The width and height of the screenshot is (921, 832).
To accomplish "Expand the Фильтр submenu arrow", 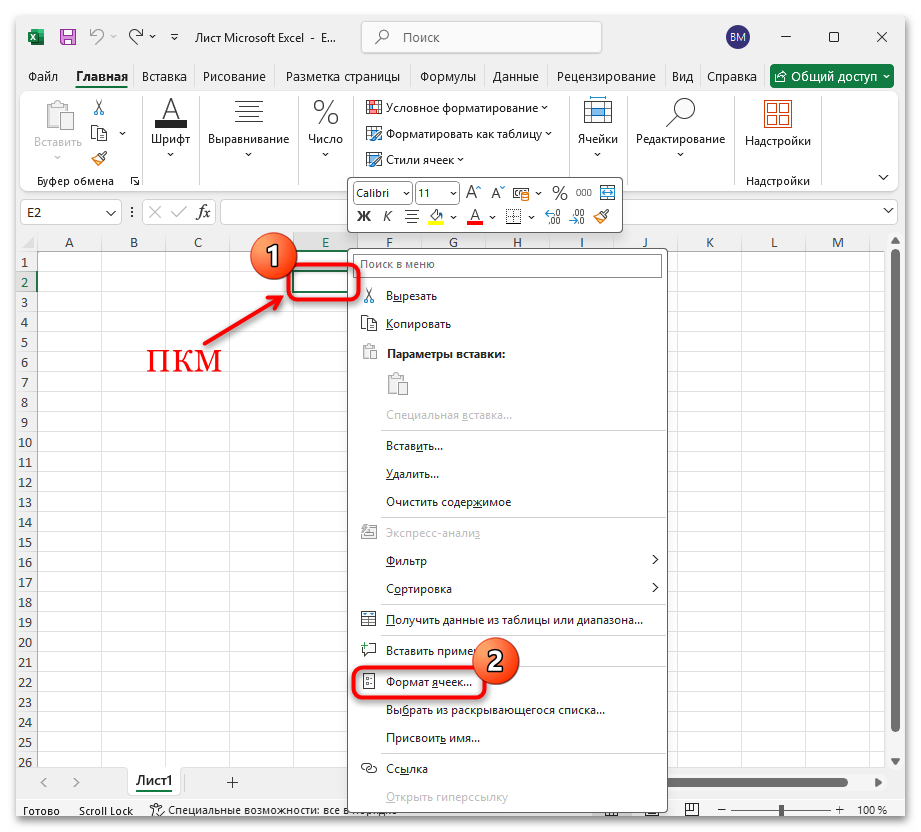I will (x=655, y=560).
